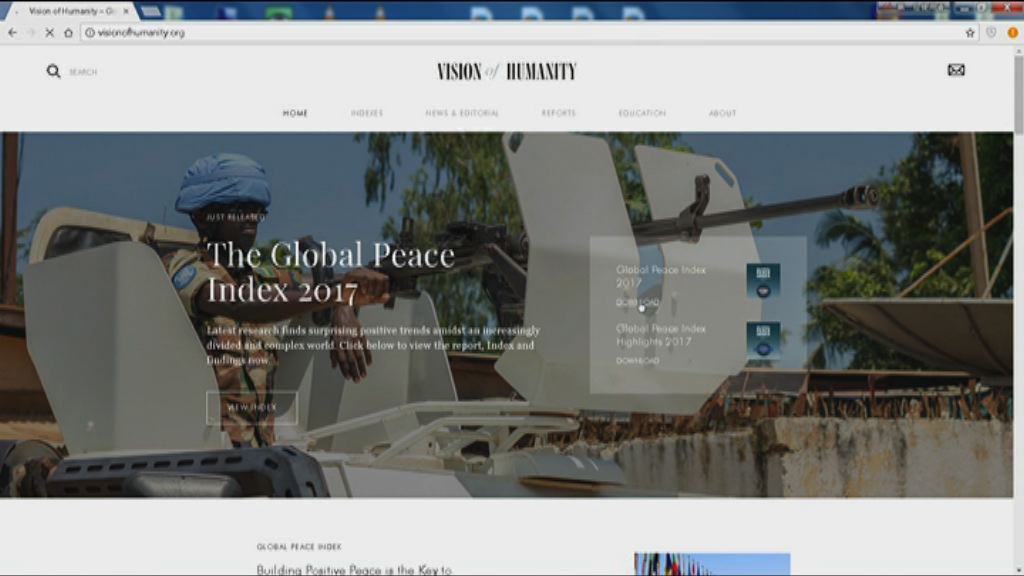This screenshot has height=576, width=1024.
Task: Click the View Index button
Action: coord(252,407)
